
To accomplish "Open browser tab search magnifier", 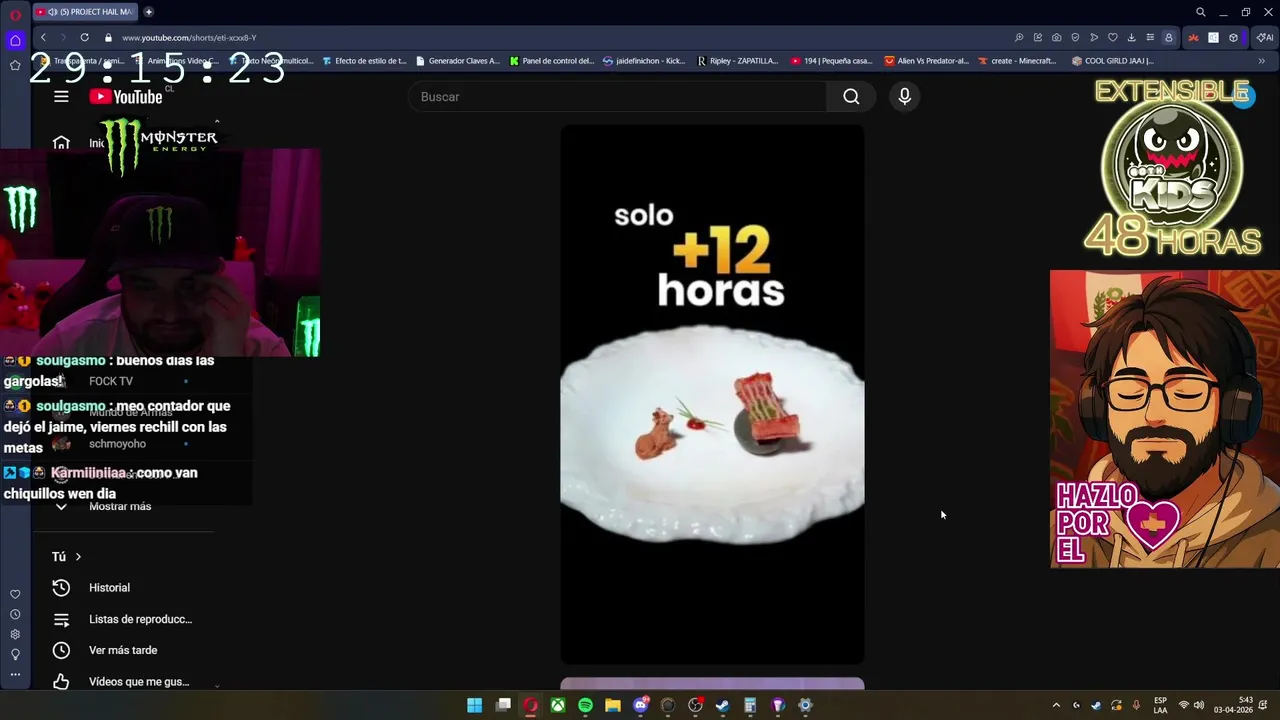I will click(1200, 12).
